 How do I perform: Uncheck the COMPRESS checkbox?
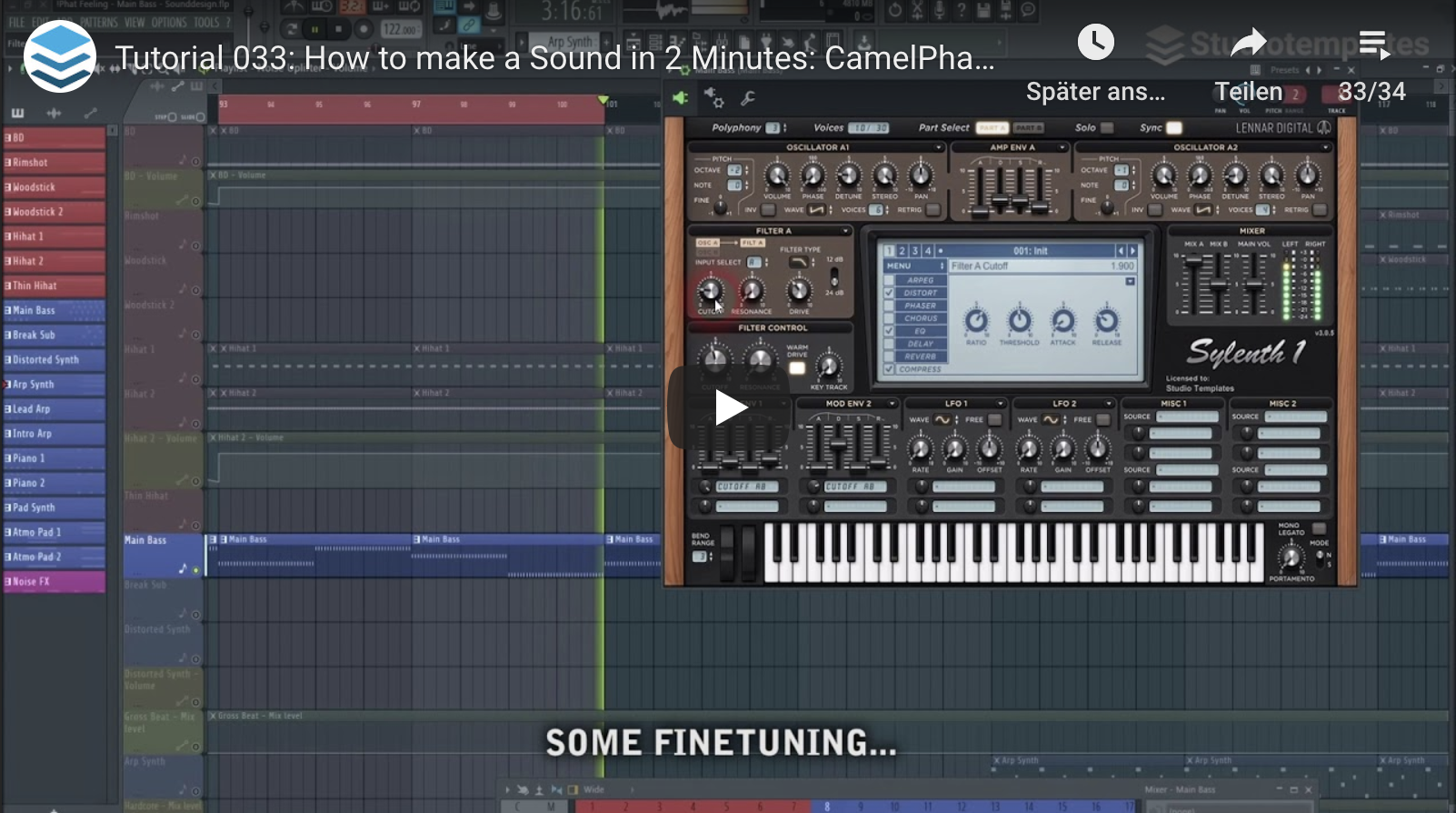point(889,369)
